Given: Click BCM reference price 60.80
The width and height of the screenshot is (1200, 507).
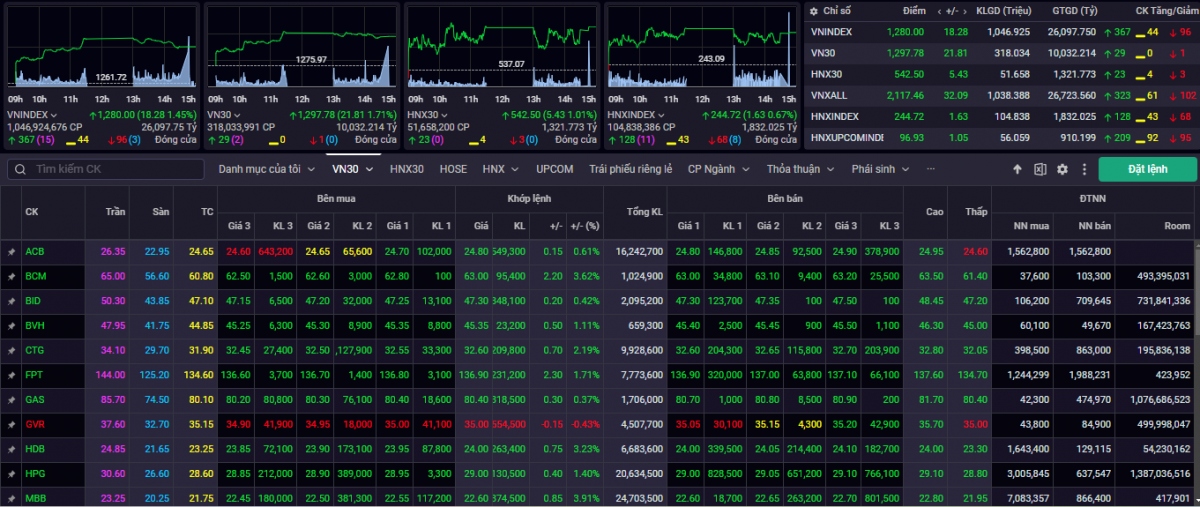Looking at the screenshot, I should pyautogui.click(x=201, y=276).
